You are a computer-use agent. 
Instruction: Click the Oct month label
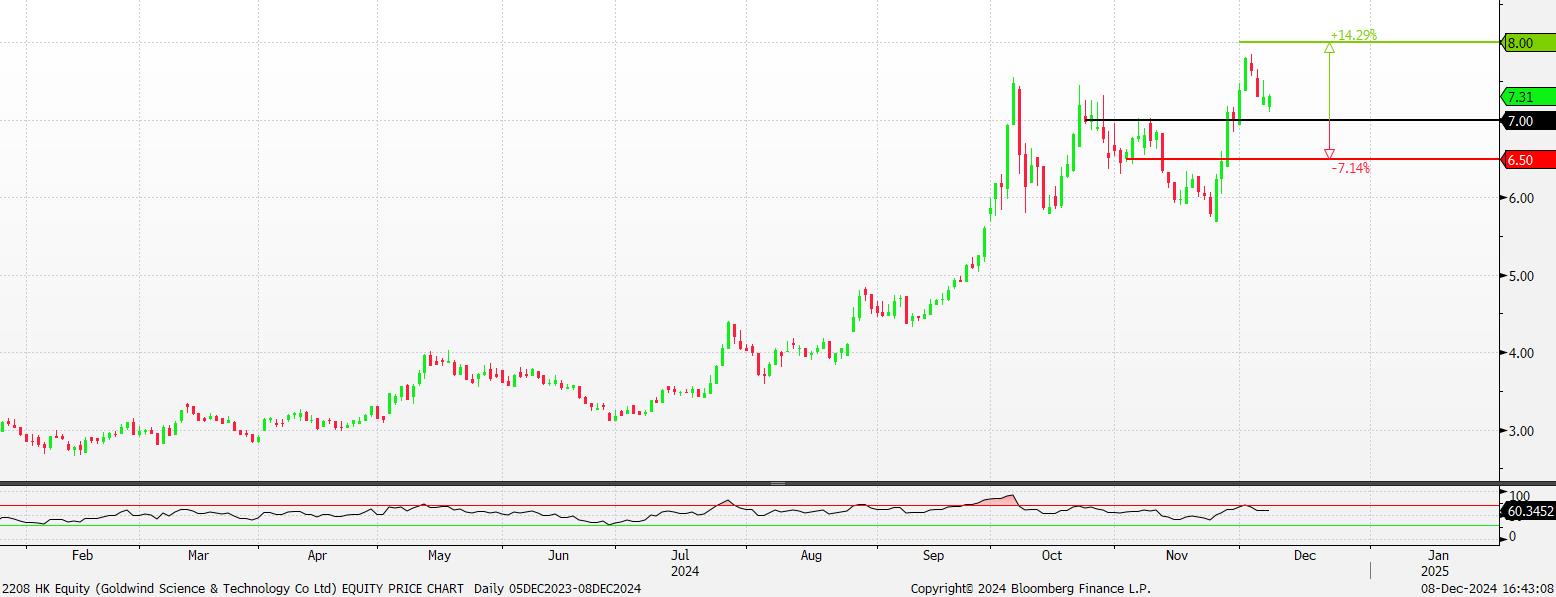coord(1051,555)
